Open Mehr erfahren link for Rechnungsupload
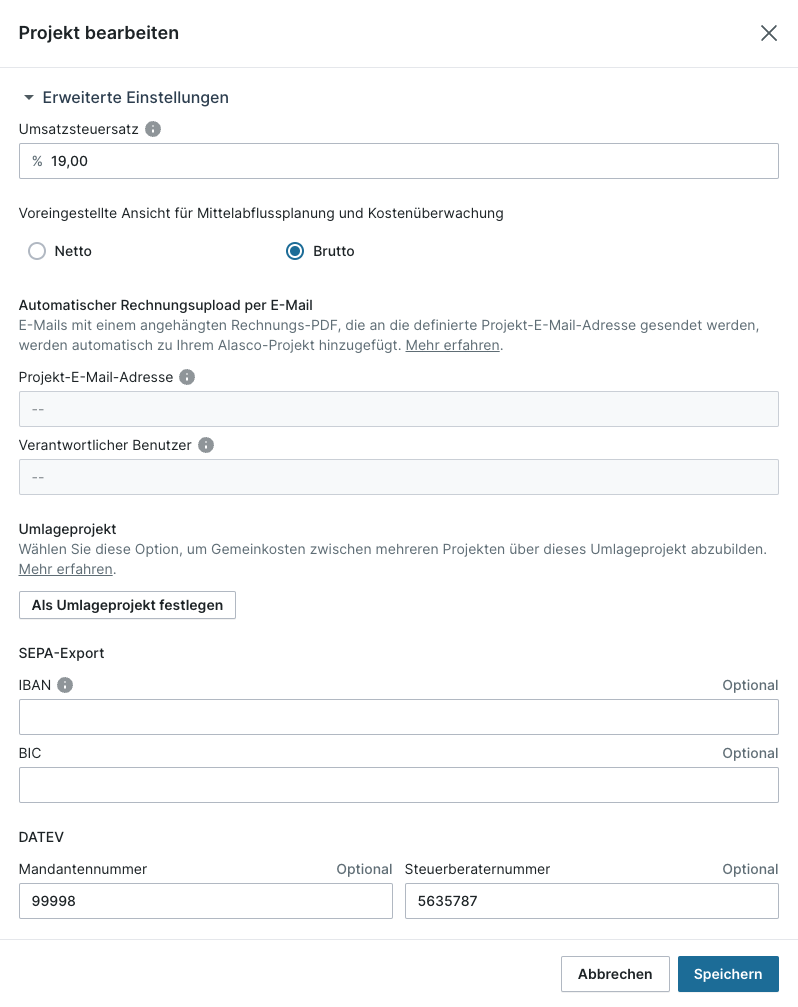Viewport: 798px width, 1007px height. [x=452, y=345]
